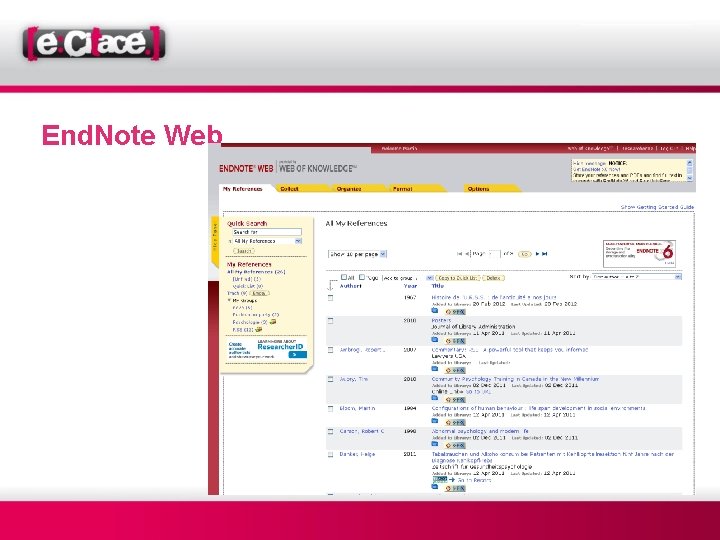Click the SFX button under the Posters reference
Viewport: 720px width, 540px height.
[456, 341]
